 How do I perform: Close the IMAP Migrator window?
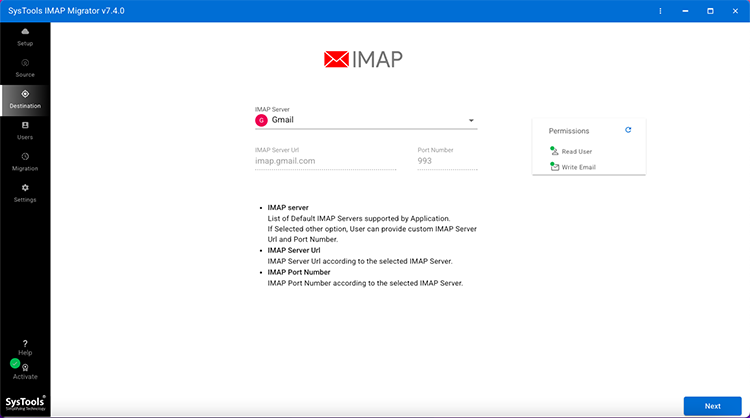(735, 11)
